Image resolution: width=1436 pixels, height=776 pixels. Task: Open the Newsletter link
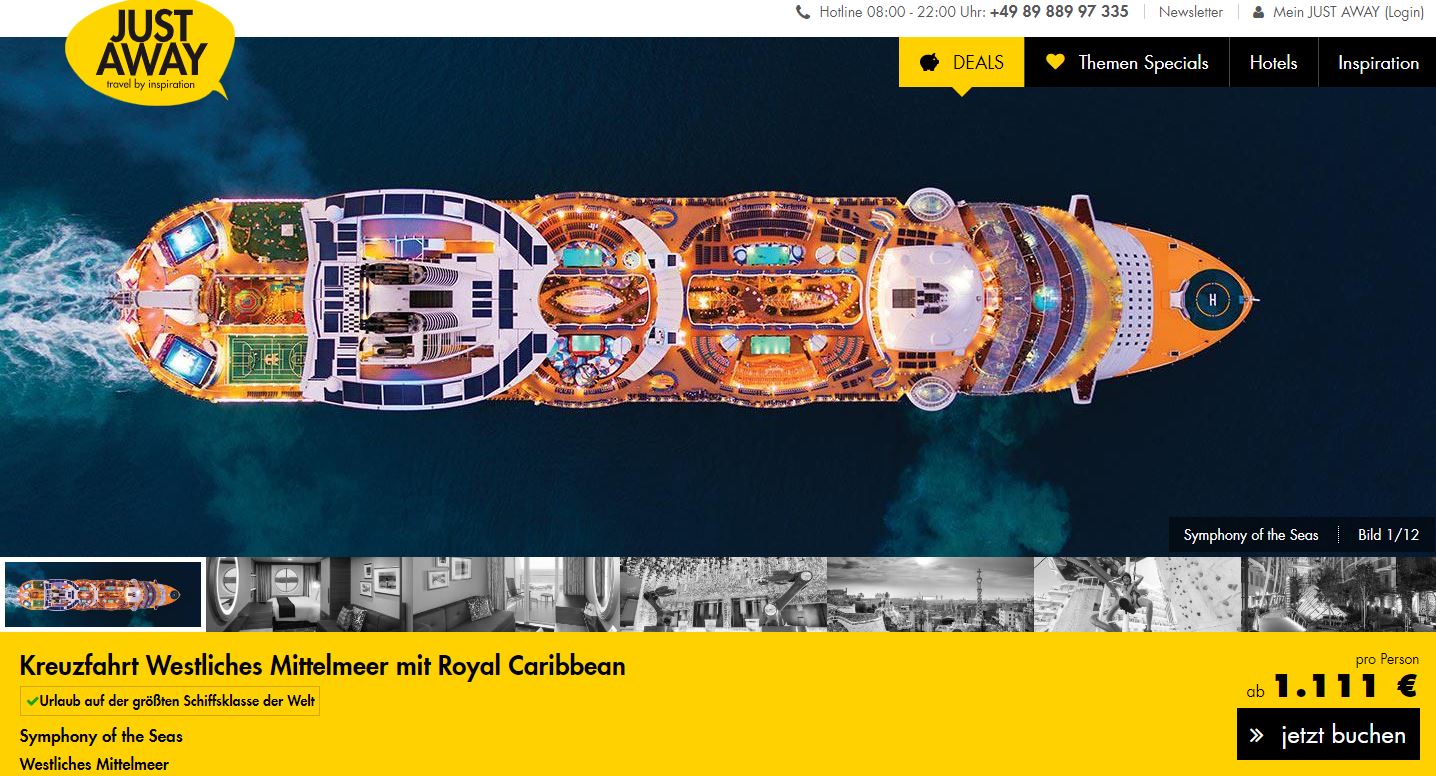click(x=1190, y=12)
